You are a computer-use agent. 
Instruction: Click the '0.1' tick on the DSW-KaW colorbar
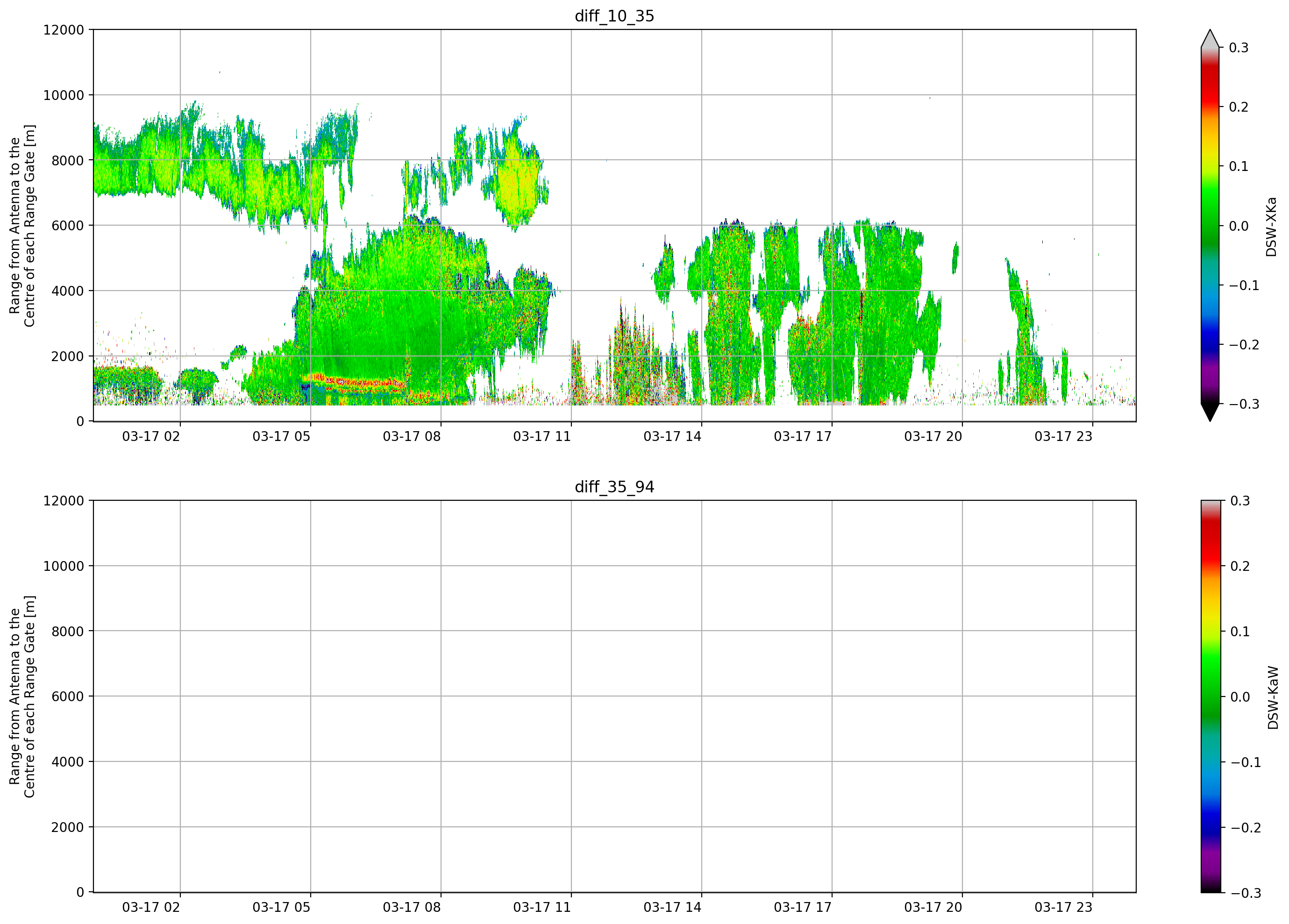1240,632
